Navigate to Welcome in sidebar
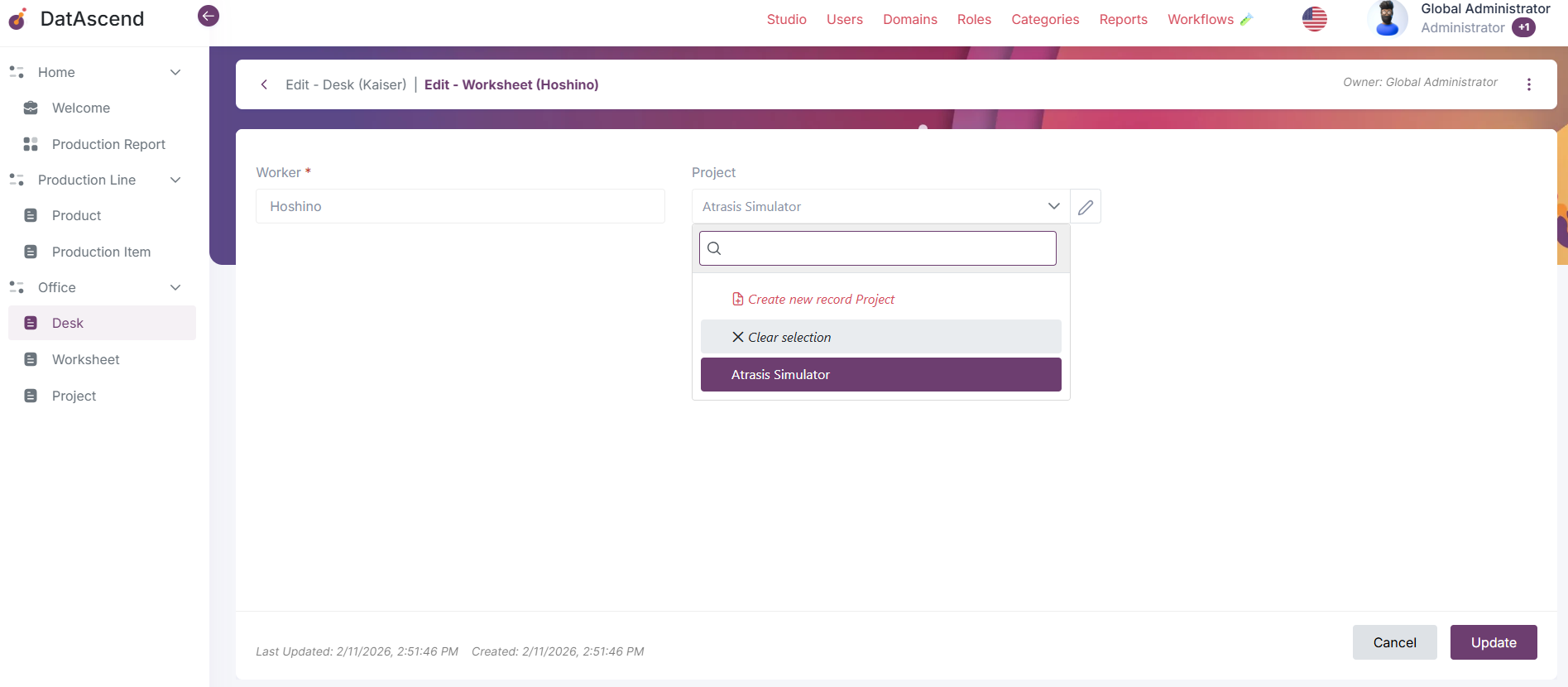 click(x=81, y=108)
